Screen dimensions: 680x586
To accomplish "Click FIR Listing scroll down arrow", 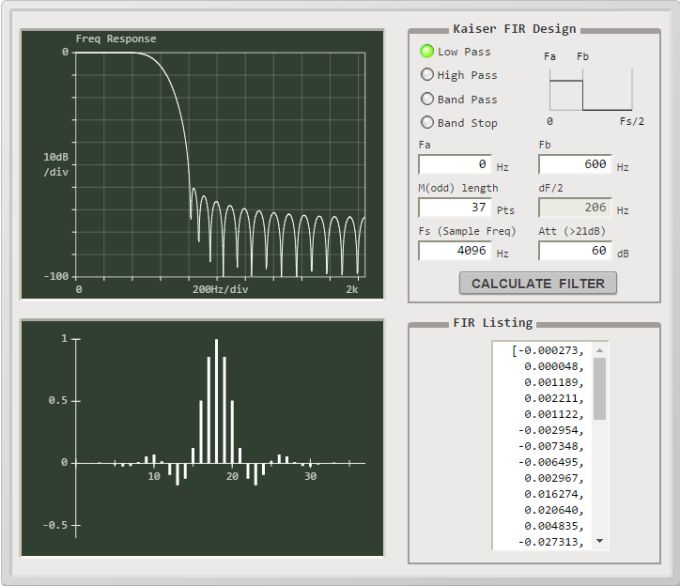I will tap(600, 541).
